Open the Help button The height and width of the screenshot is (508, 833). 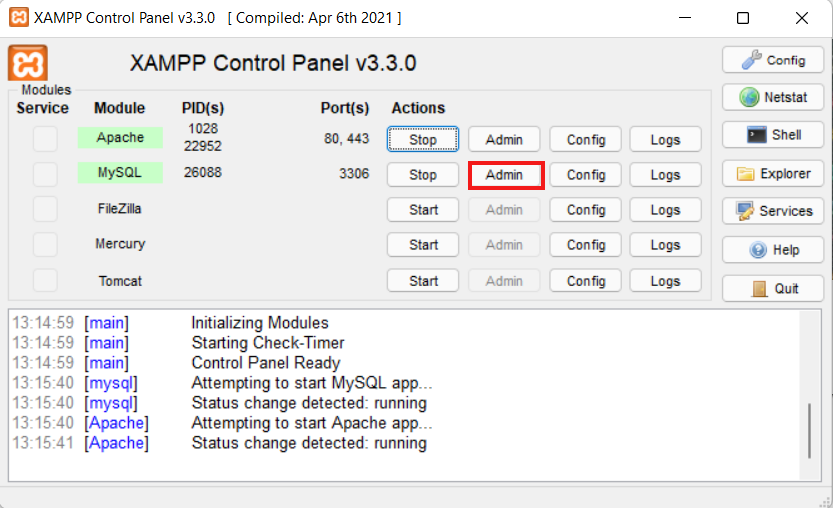(773, 250)
